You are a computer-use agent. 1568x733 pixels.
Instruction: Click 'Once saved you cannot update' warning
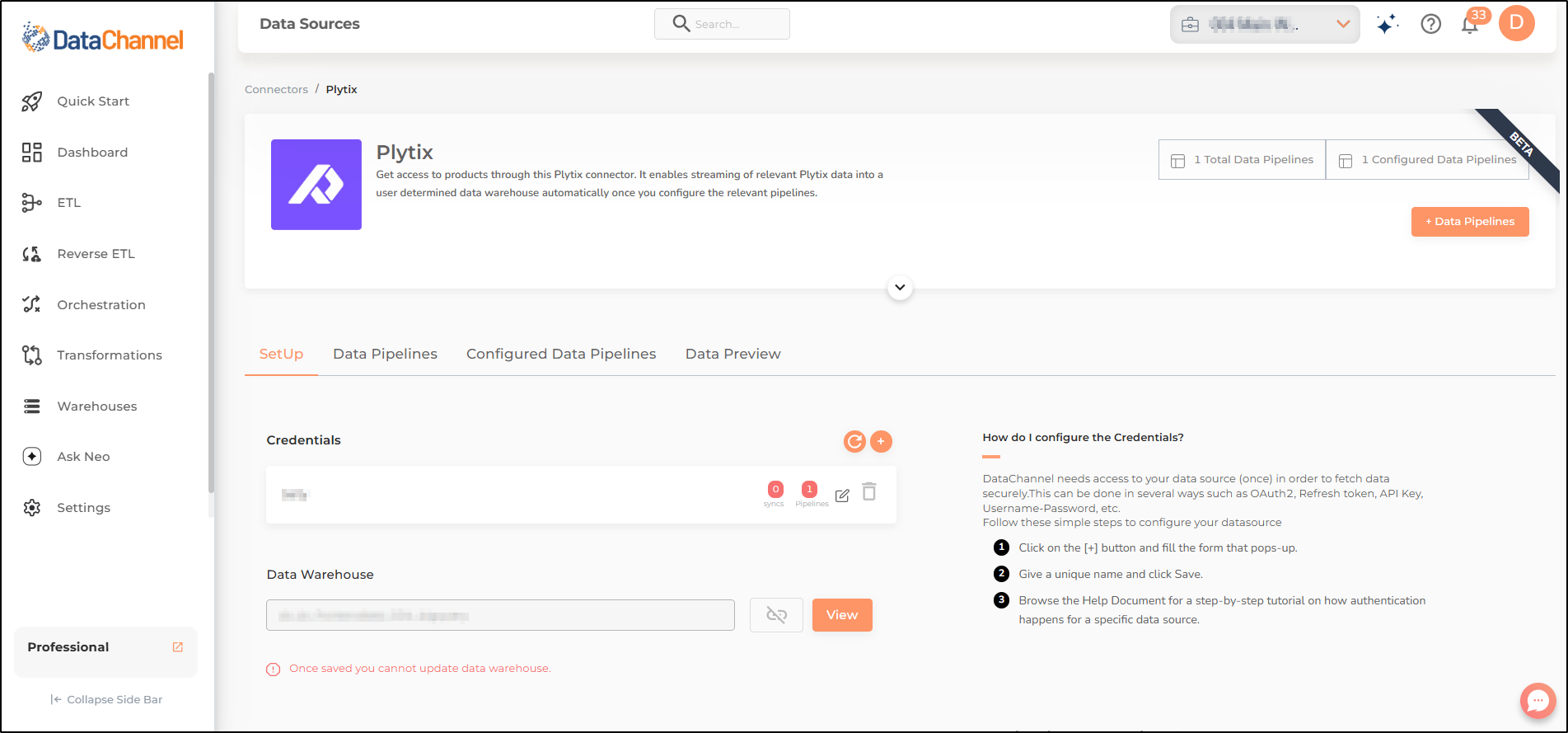419,669
